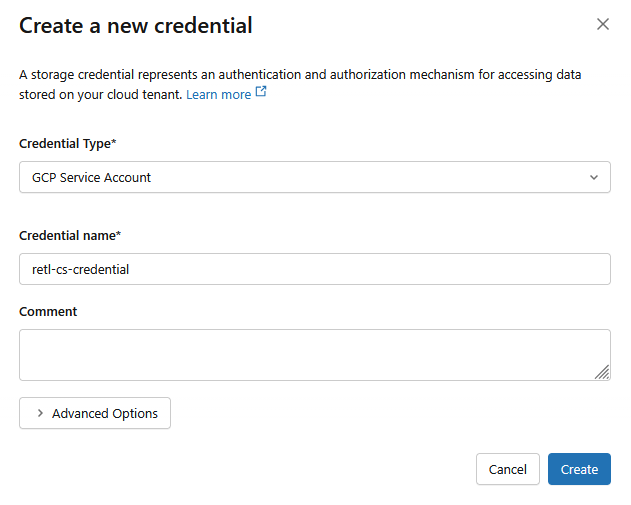Select the GCP Service Account value text
The image size is (631, 505).
coord(91,177)
